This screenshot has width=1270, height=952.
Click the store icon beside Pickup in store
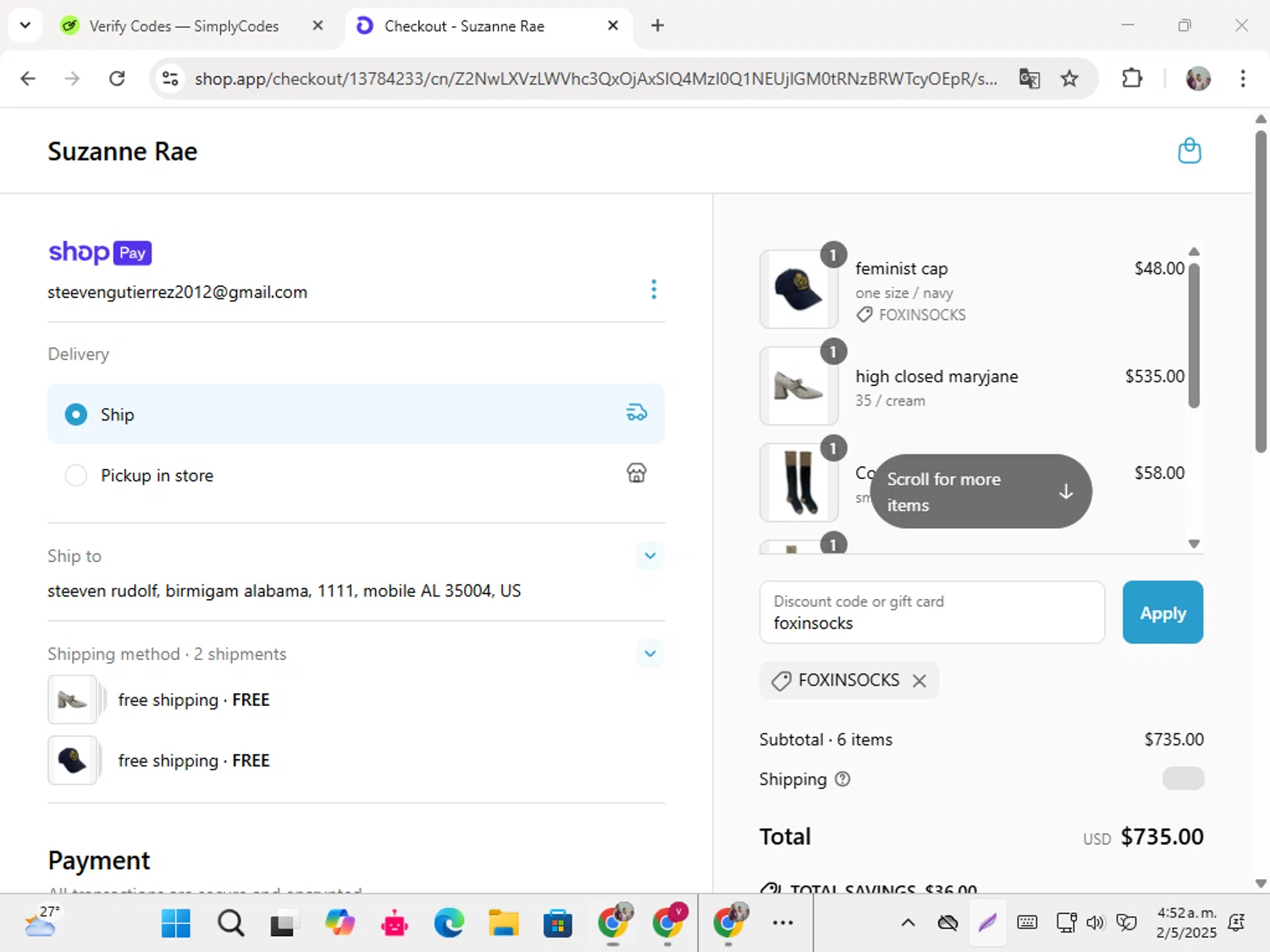click(x=637, y=473)
